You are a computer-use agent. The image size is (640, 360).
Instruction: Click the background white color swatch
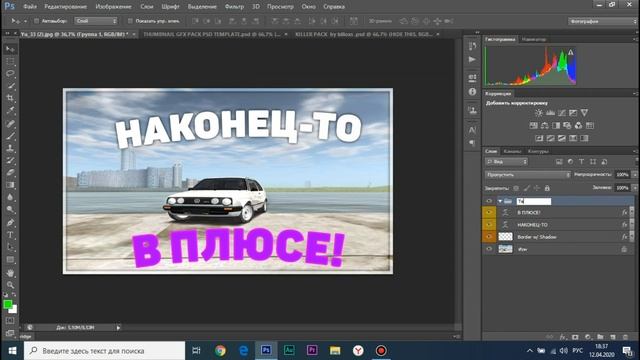coord(14,310)
